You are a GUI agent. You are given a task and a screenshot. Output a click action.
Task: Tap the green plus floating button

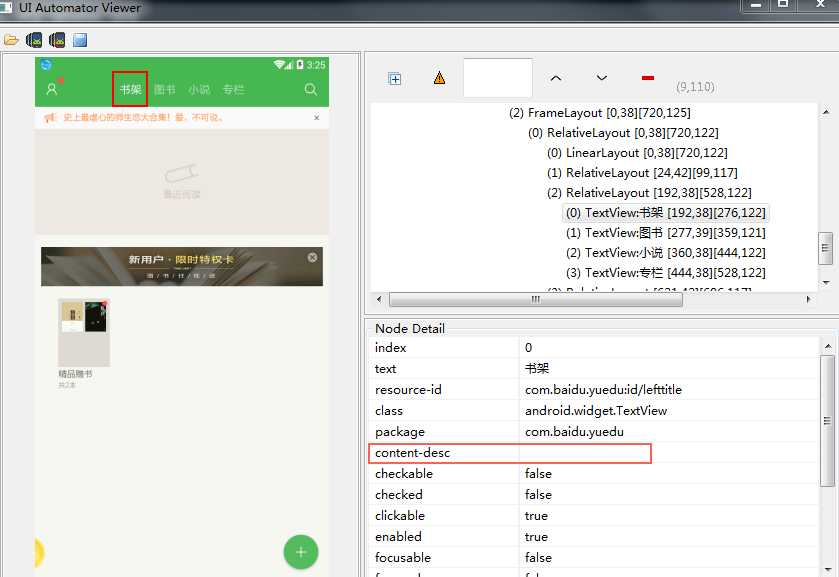(301, 552)
